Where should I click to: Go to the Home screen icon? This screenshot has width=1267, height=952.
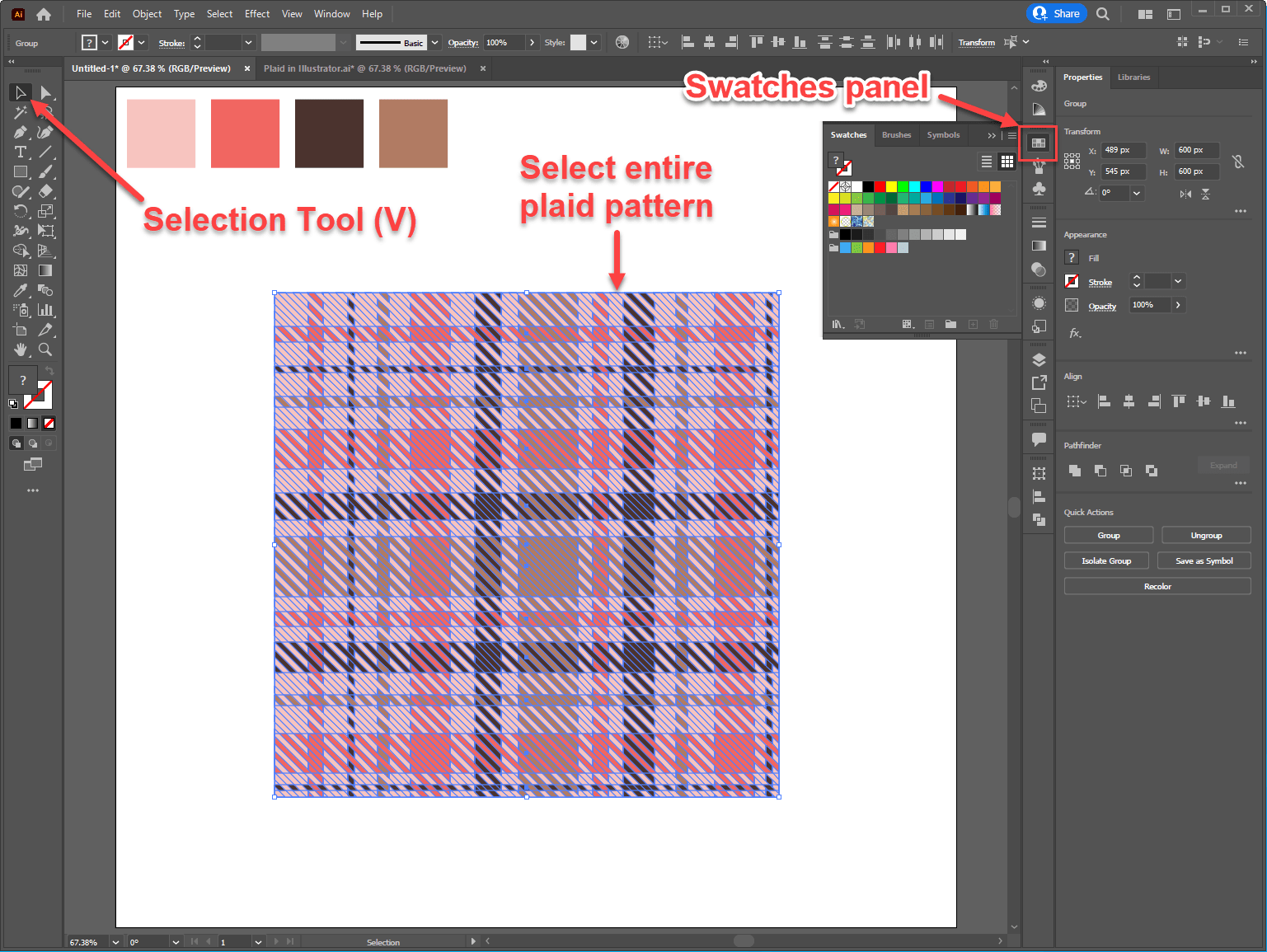(x=44, y=14)
